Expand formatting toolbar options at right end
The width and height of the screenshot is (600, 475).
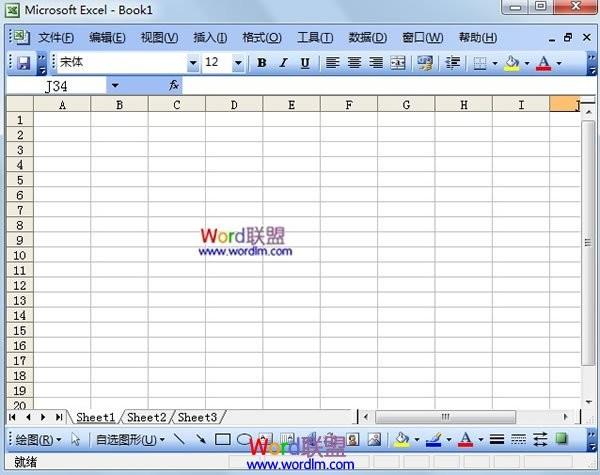tap(592, 64)
